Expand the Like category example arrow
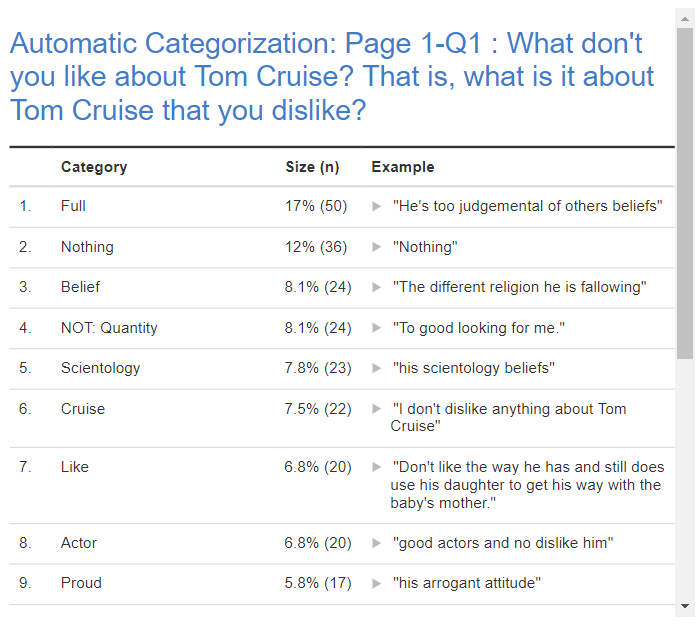 tap(377, 467)
